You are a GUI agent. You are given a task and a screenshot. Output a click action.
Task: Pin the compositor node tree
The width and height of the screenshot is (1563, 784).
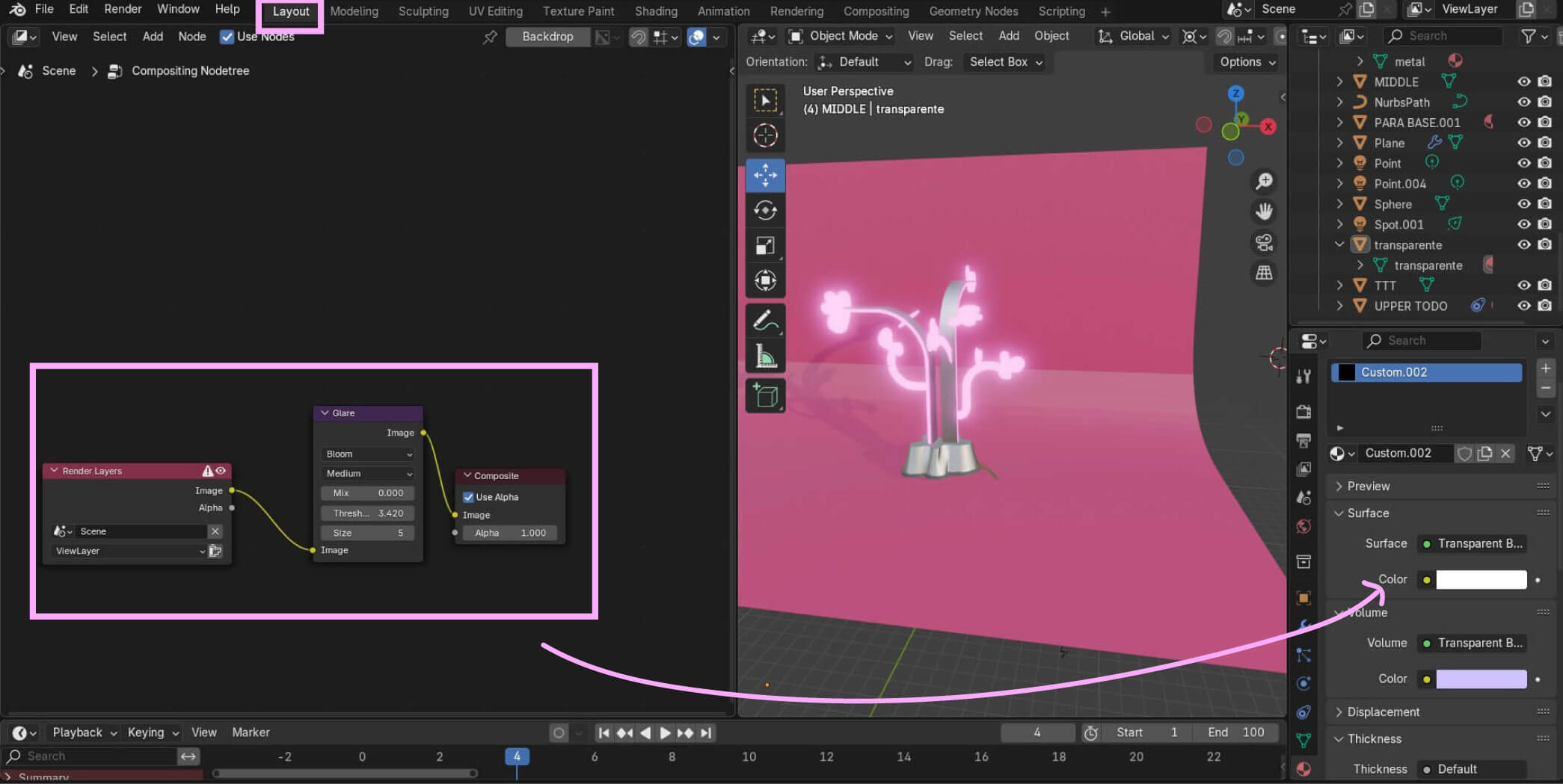click(490, 37)
